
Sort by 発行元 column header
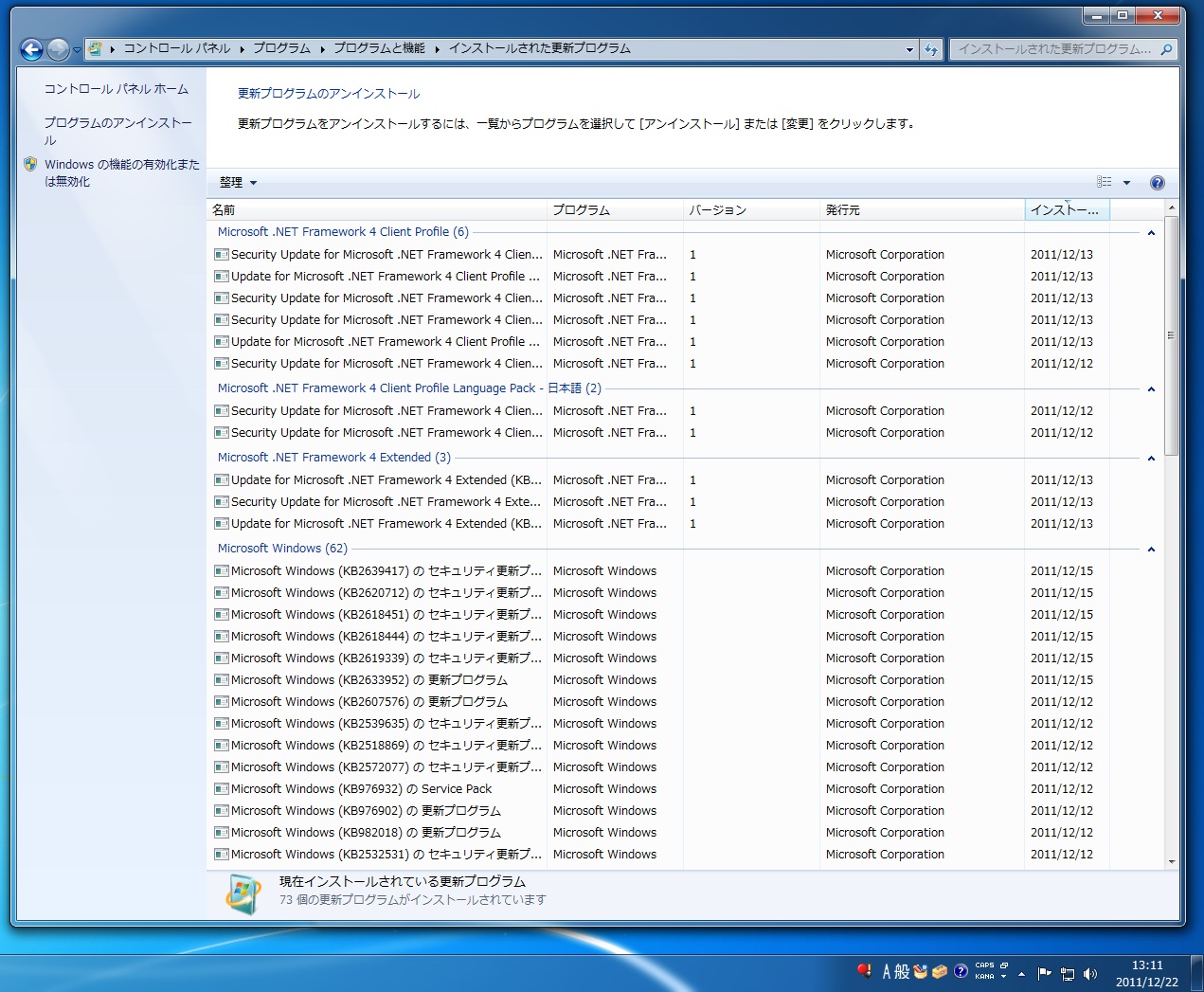click(x=843, y=210)
